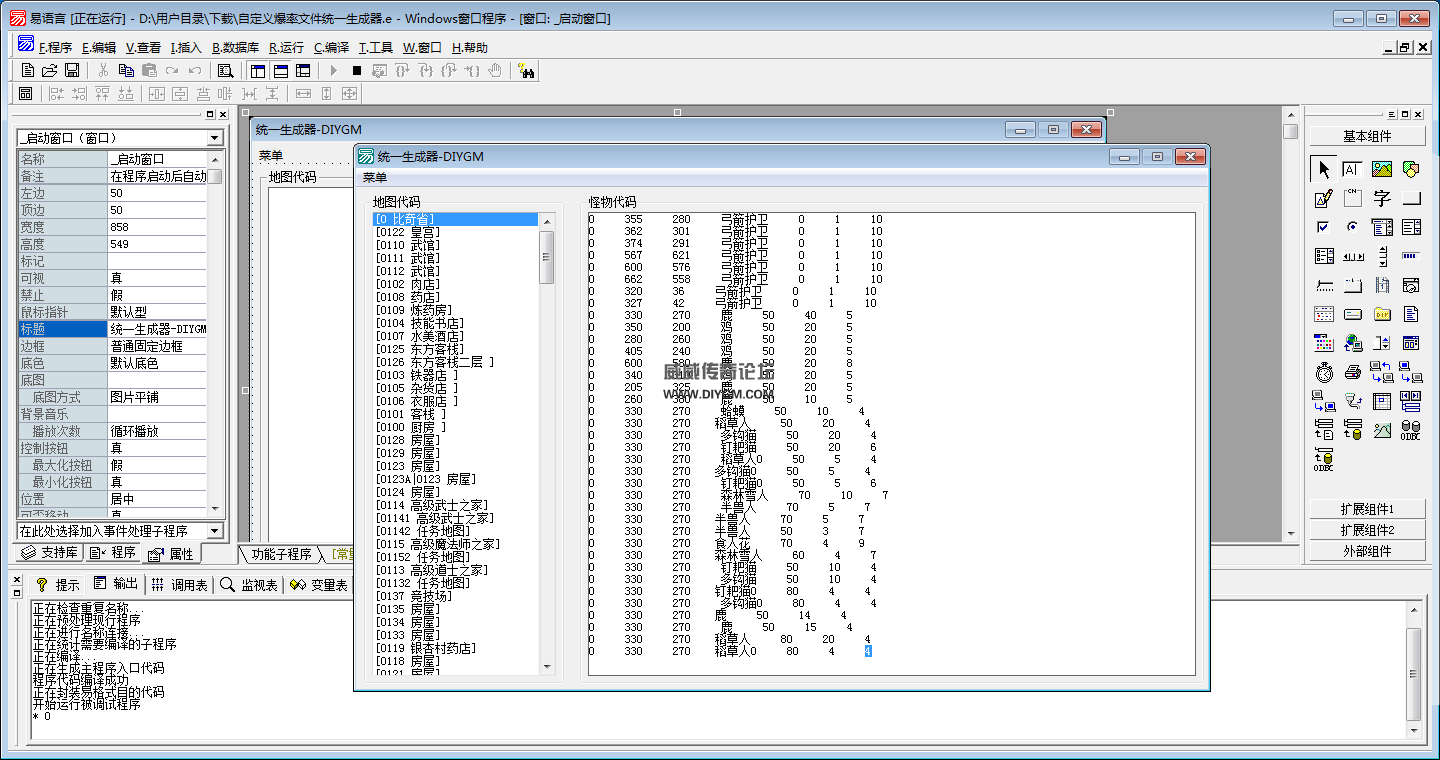The width and height of the screenshot is (1440, 760).
Task: Select '[0 比奇省]' in the map list
Action: [x=455, y=219]
